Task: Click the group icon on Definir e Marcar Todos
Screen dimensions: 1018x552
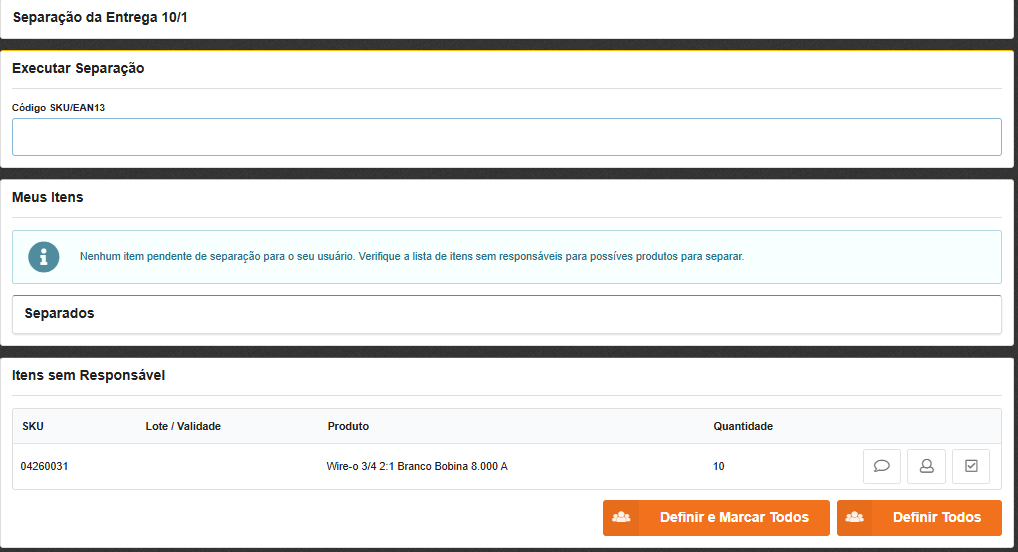Action: pos(621,518)
